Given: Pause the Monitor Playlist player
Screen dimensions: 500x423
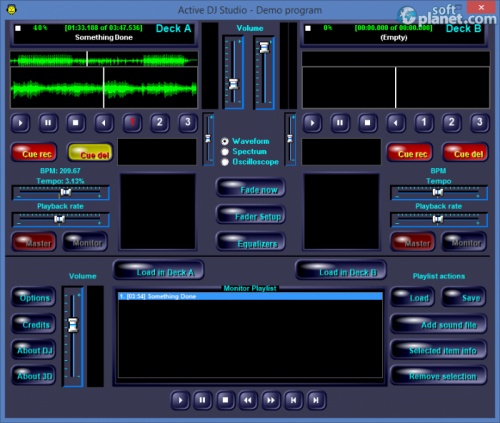Looking at the screenshot, I should click(203, 400).
